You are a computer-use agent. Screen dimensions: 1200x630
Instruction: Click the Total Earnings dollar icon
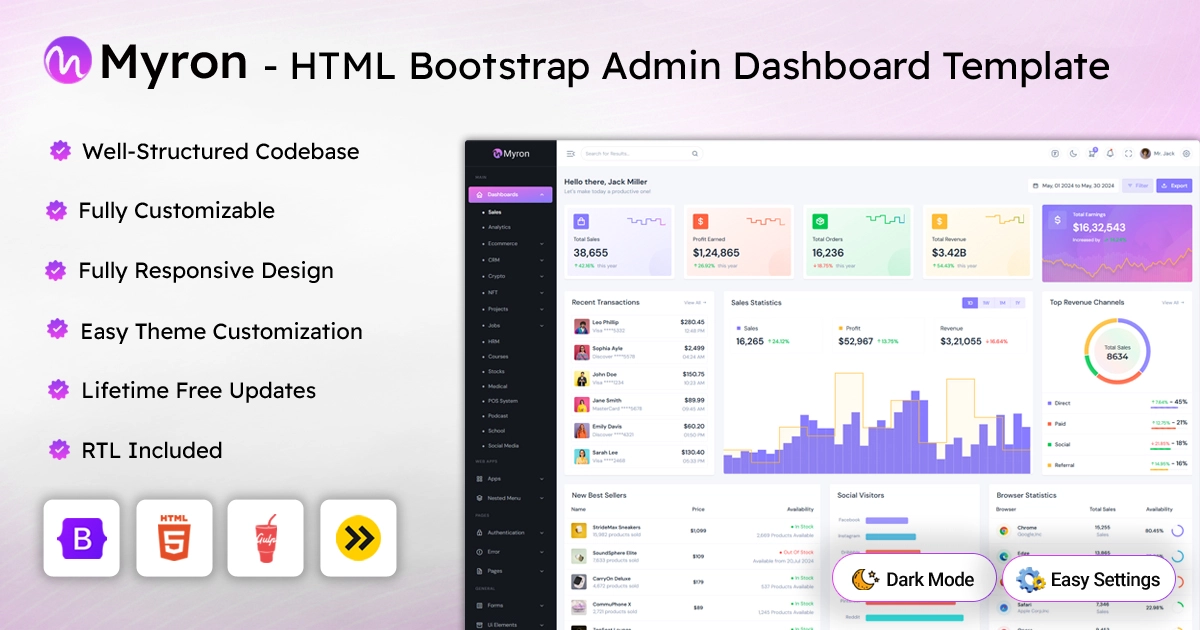pyautogui.click(x=1058, y=221)
